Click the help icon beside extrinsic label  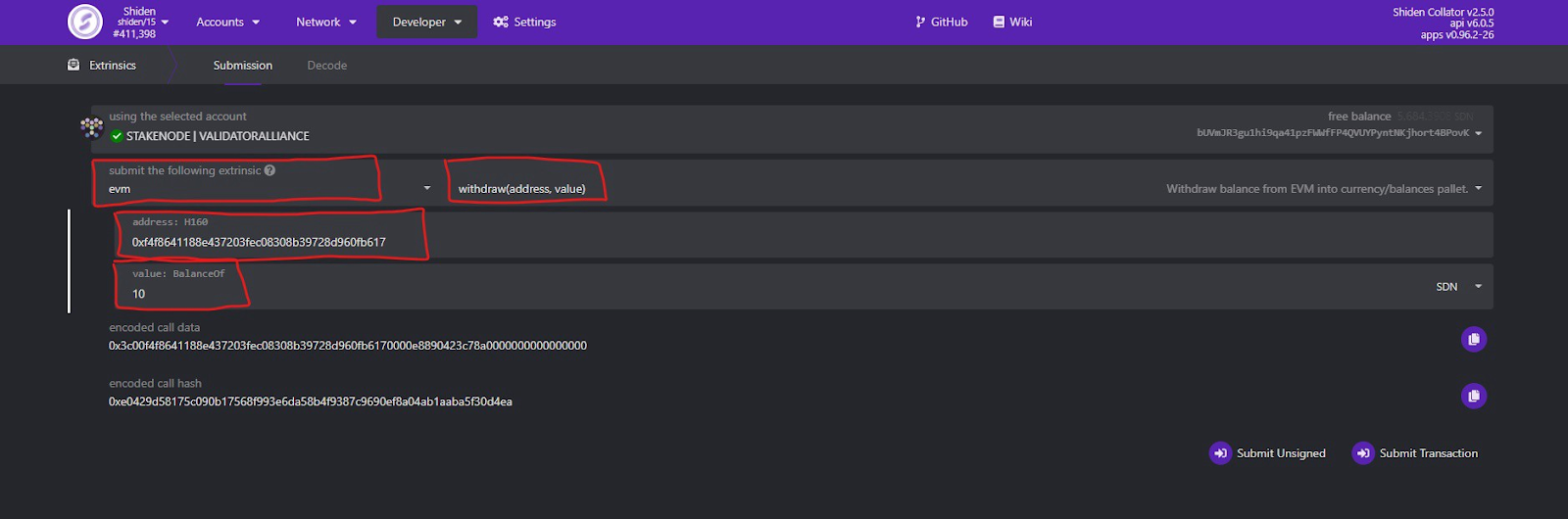coord(269,170)
